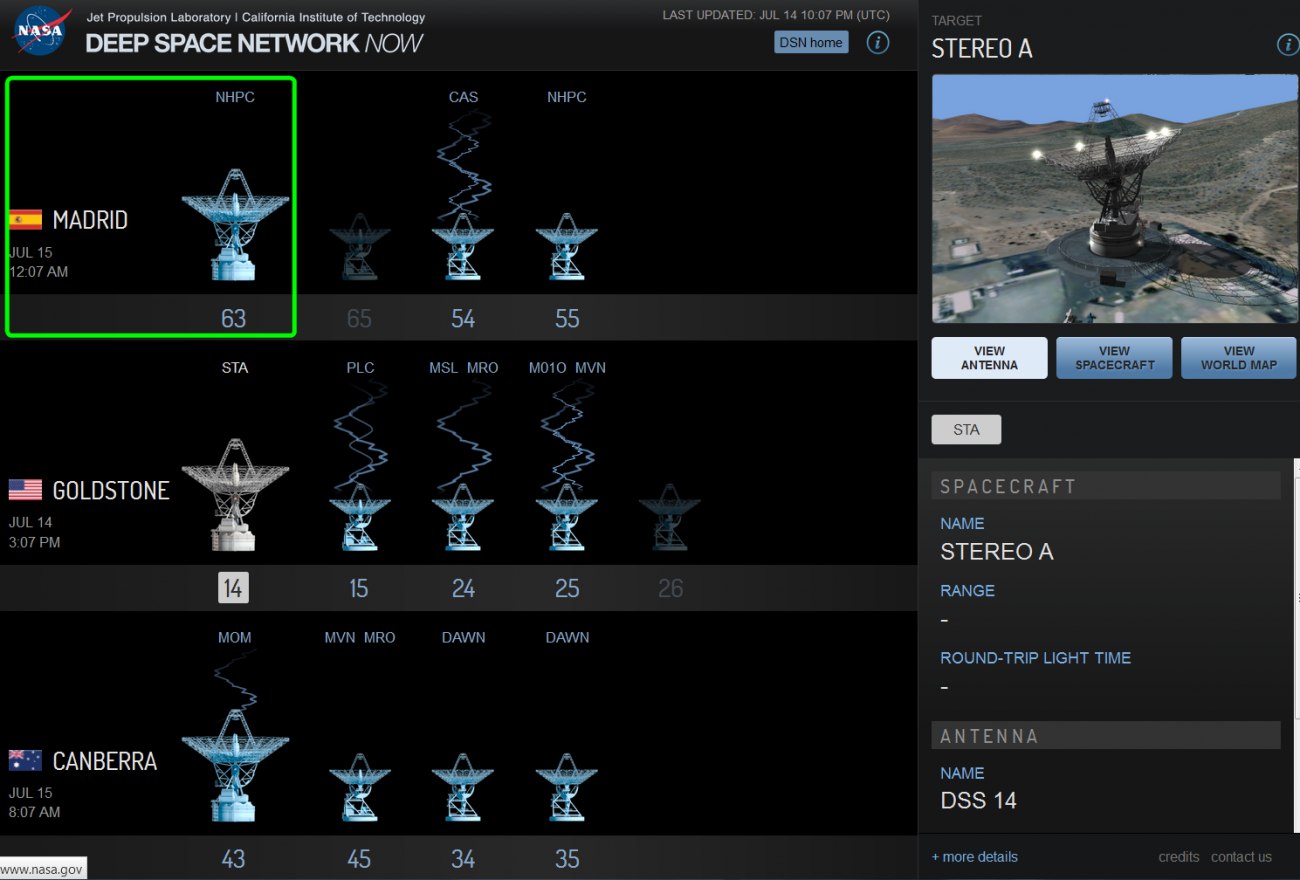
Task: Open the credits link
Action: point(1178,857)
